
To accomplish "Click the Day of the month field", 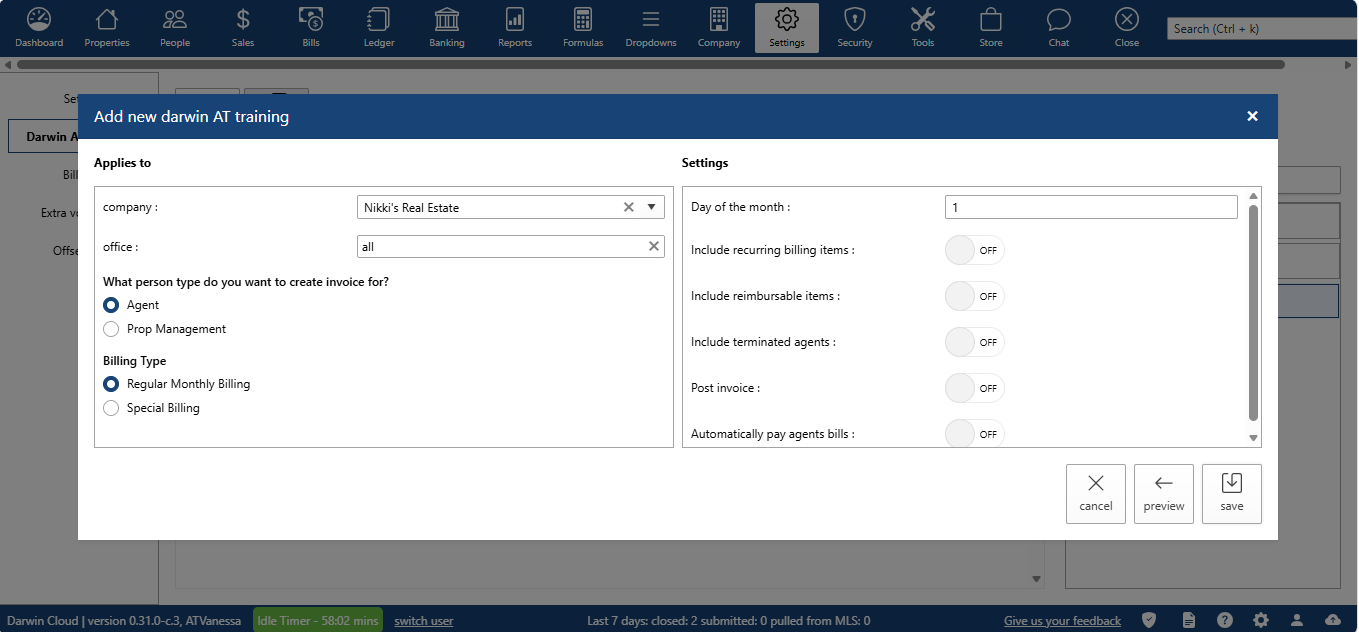I will 1090,207.
